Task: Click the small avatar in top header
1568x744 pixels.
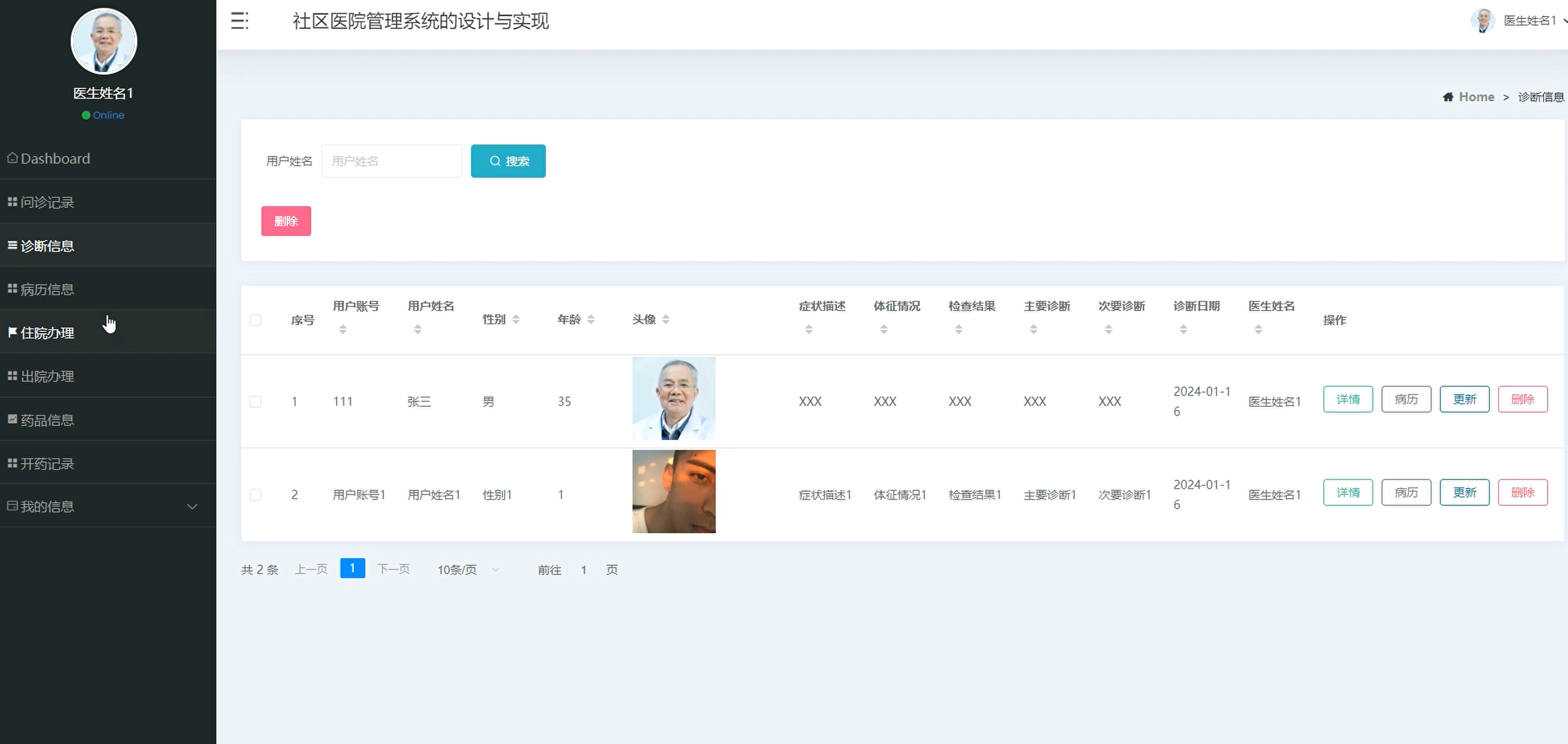Action: (1483, 21)
